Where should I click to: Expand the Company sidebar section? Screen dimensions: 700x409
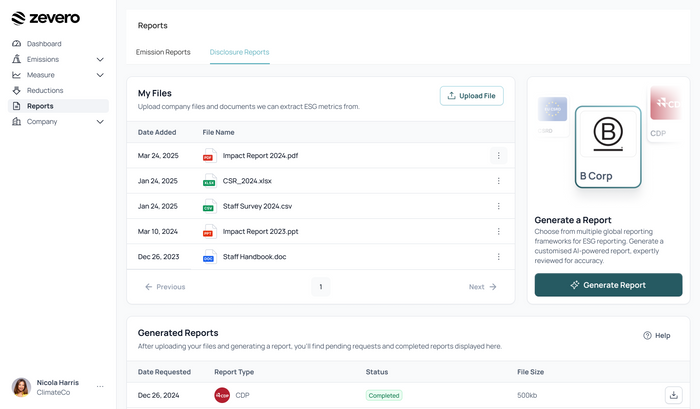[x=100, y=121]
